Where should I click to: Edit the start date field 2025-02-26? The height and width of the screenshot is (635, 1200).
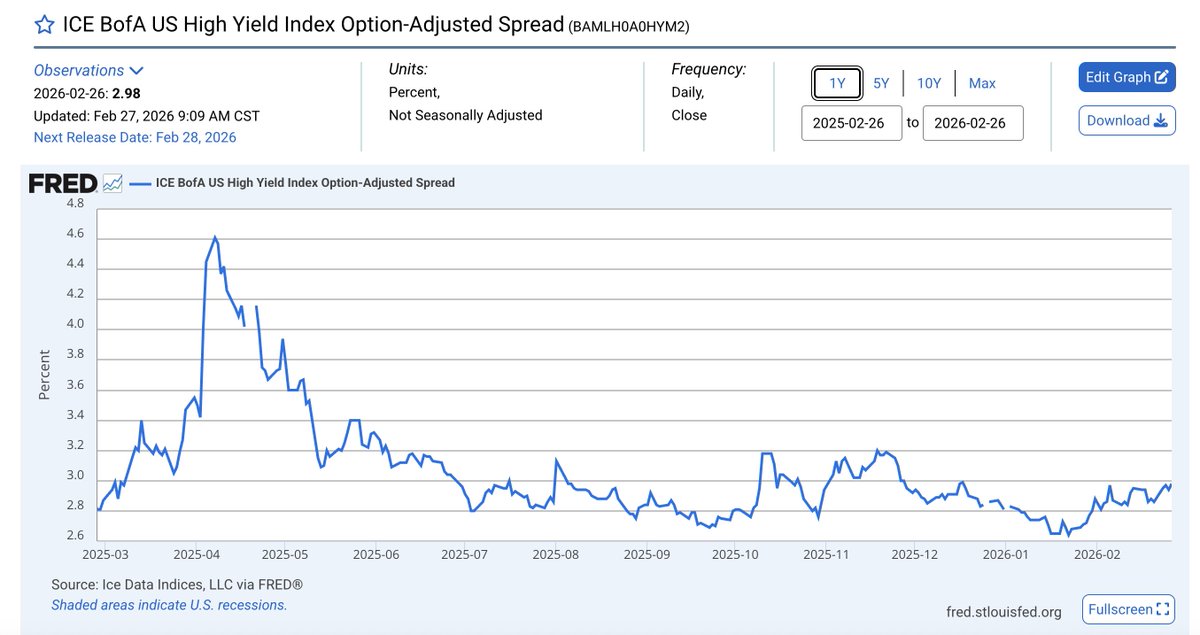[x=852, y=123]
